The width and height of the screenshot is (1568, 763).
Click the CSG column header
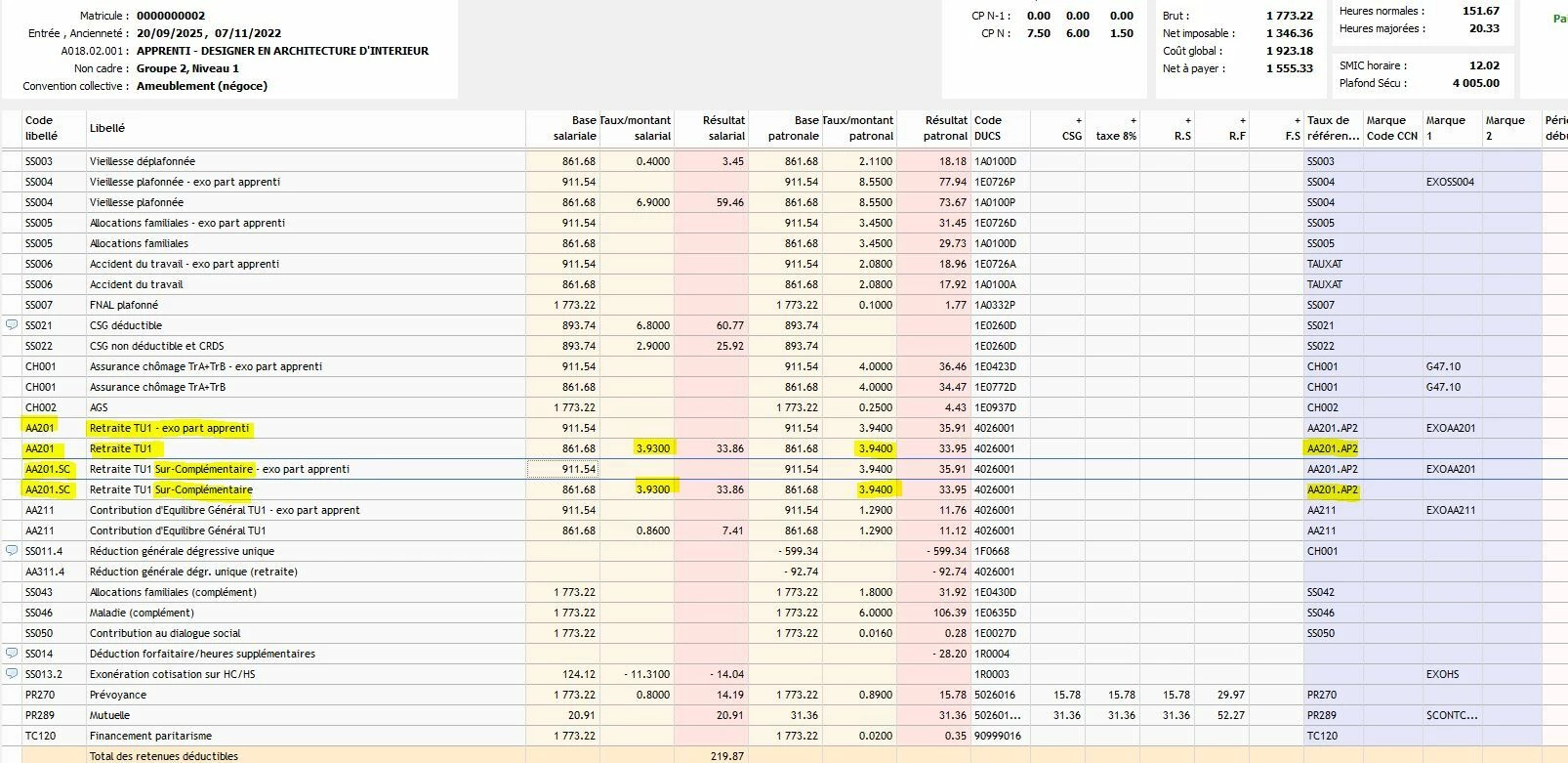coord(1058,128)
